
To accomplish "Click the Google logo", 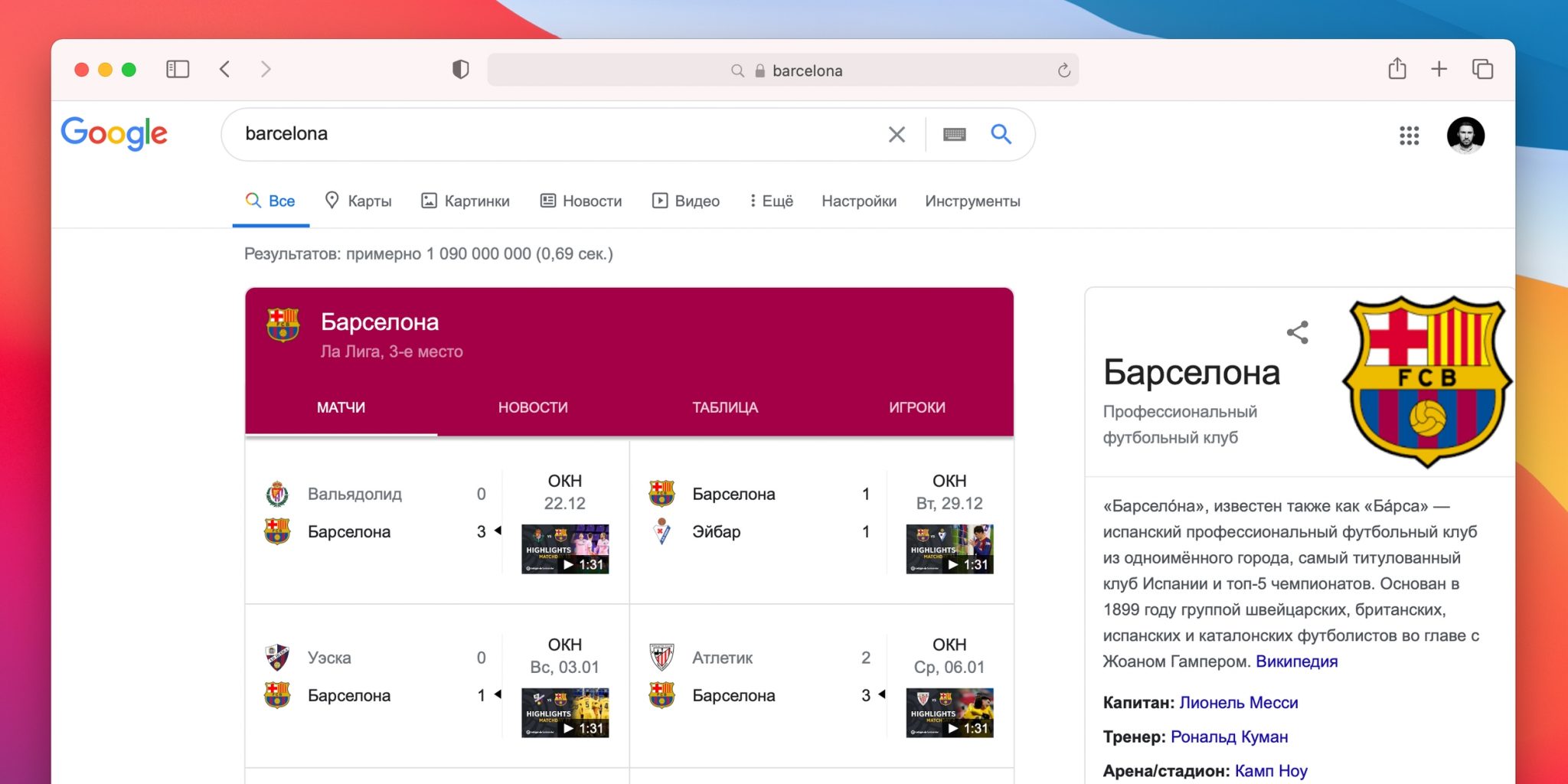I will click(114, 134).
